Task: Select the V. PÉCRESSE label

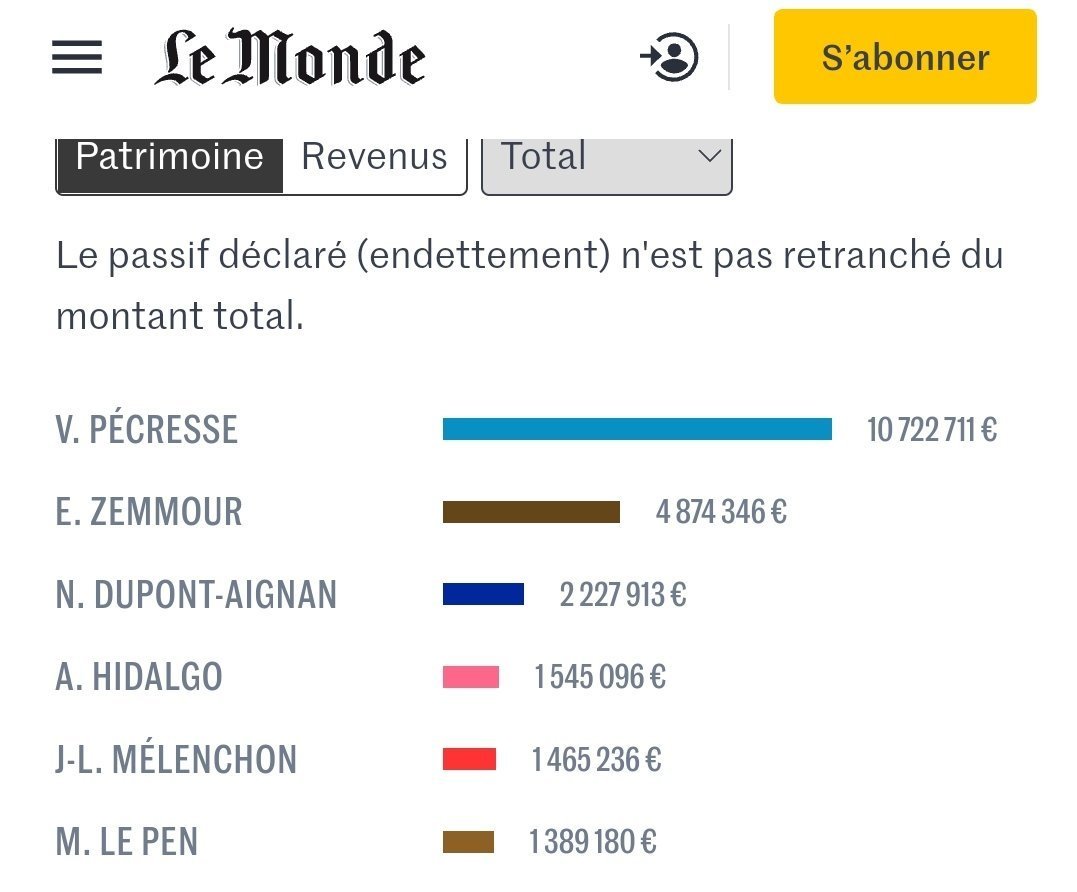Action: coord(147,430)
